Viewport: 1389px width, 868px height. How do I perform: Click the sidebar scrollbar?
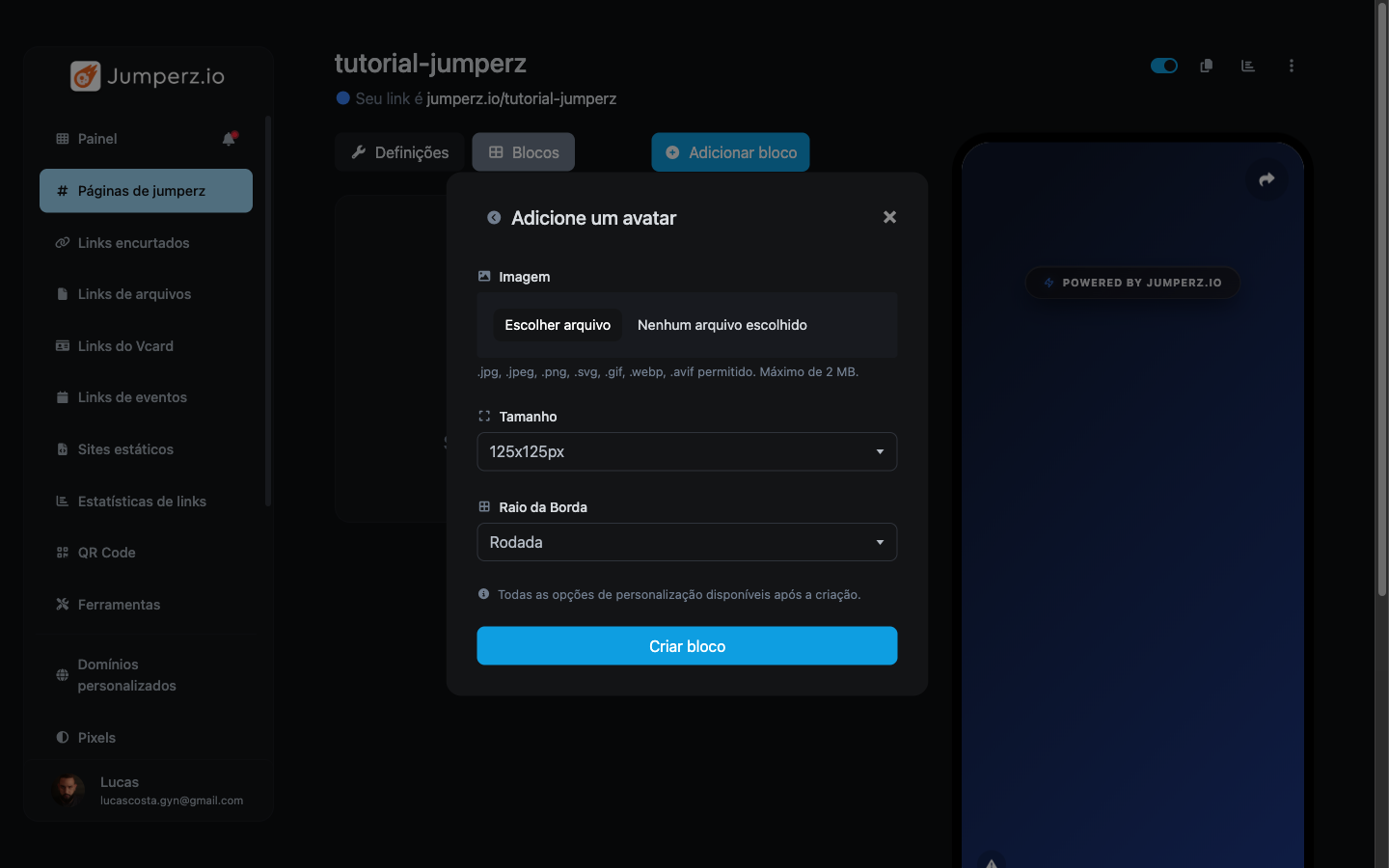(x=268, y=311)
